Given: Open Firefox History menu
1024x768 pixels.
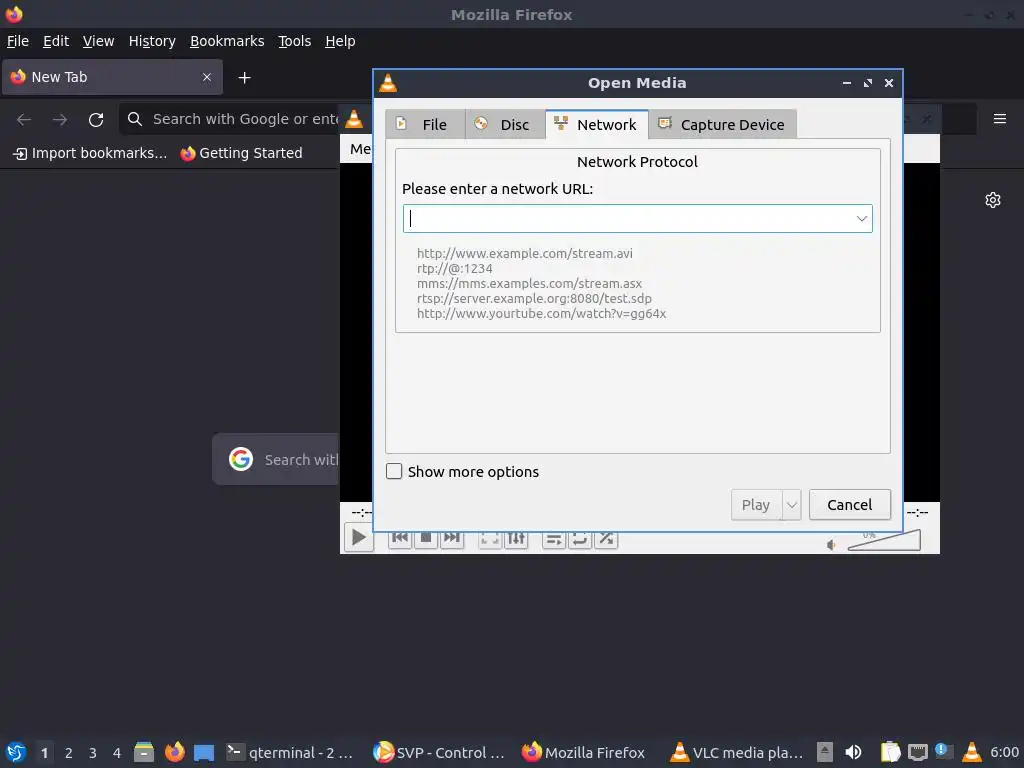Looking at the screenshot, I should coord(152,41).
